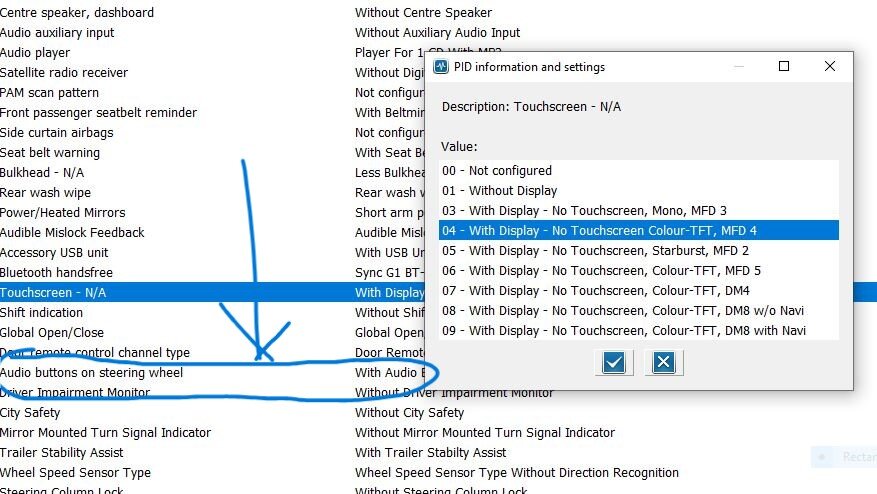Select 03 - Mono, MFD 3 option
Viewport: 877px width, 494px height.
[x=584, y=210]
